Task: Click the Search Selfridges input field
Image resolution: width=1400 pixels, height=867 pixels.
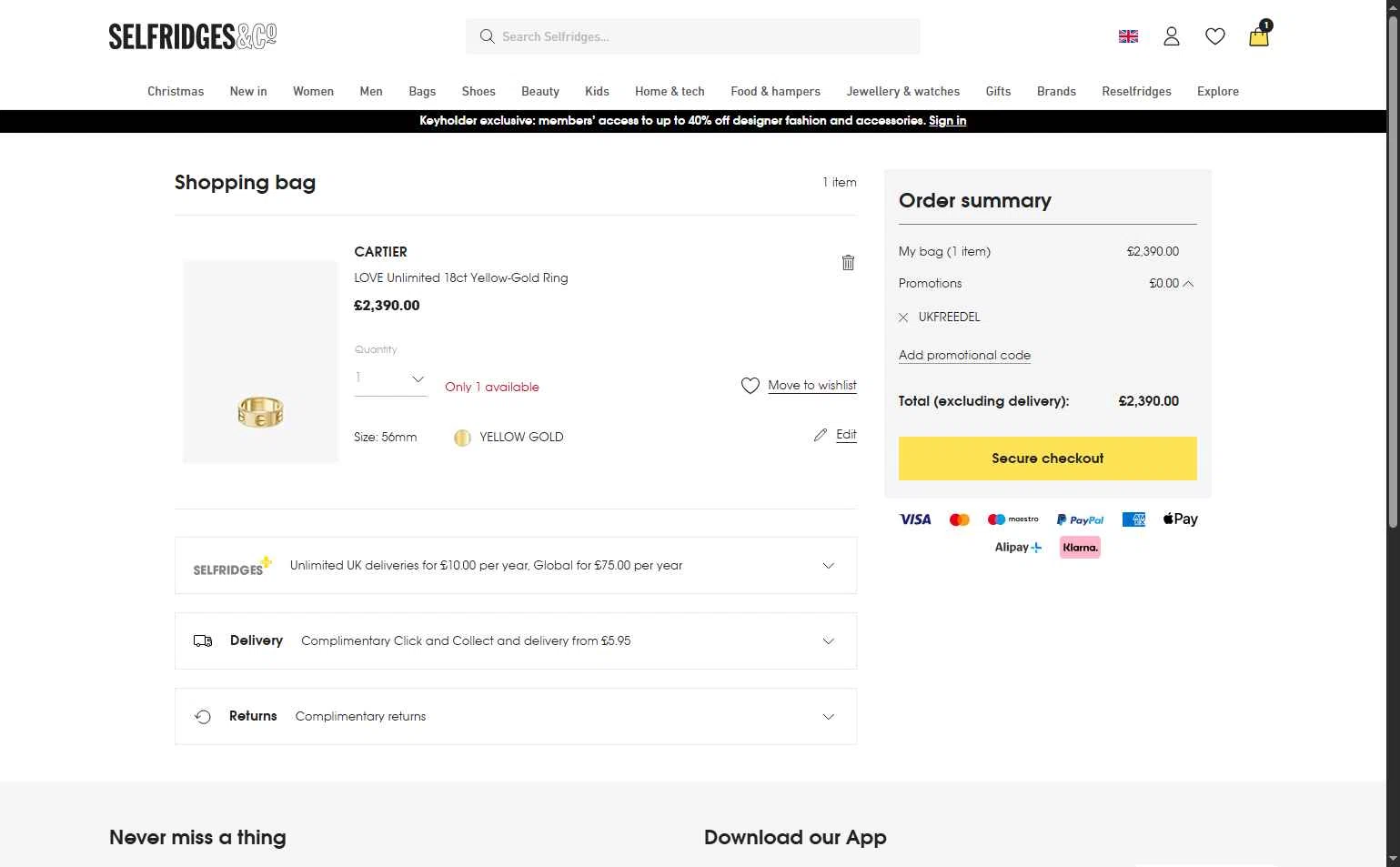Action: [692, 36]
